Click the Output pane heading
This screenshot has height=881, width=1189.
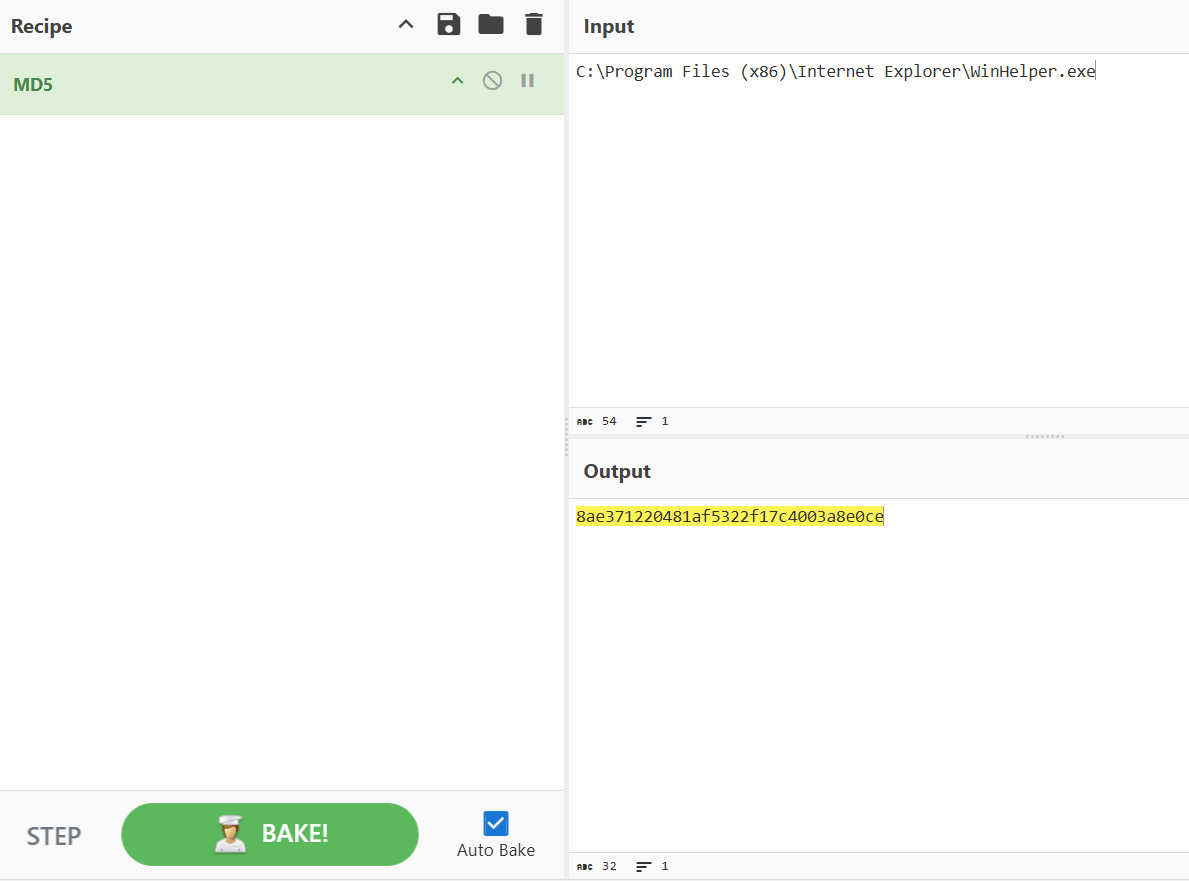click(x=617, y=472)
